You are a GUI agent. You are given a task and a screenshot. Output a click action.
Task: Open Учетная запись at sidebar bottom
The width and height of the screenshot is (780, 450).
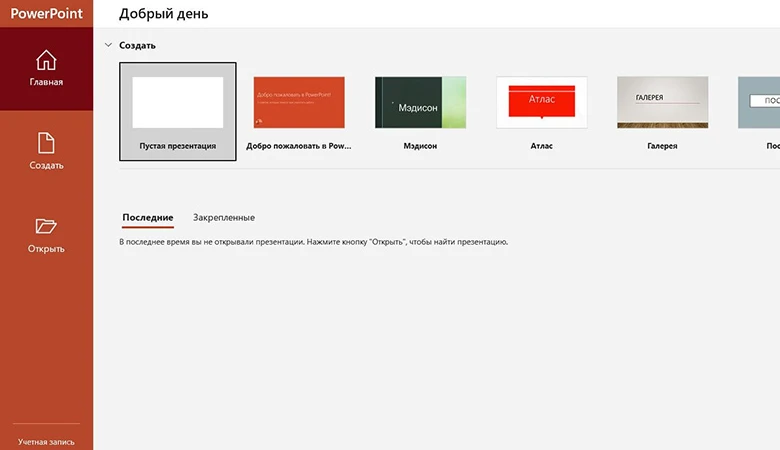(46, 441)
